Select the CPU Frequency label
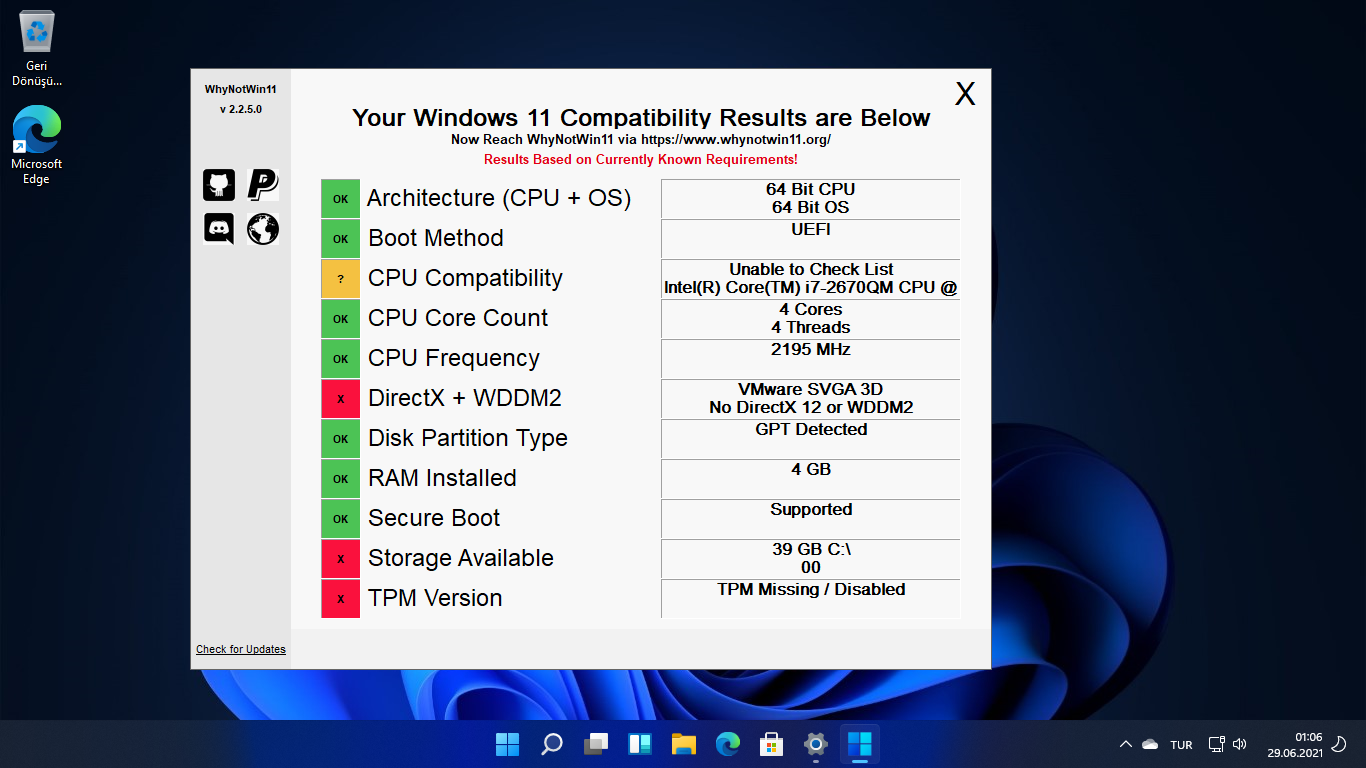Viewport: 1366px width, 768px height. 454,358
